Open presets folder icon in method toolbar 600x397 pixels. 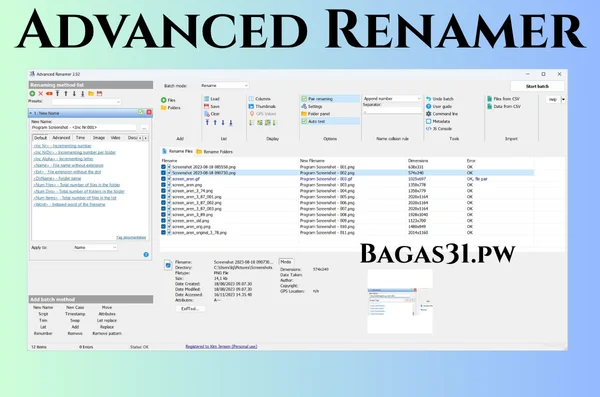(91, 93)
